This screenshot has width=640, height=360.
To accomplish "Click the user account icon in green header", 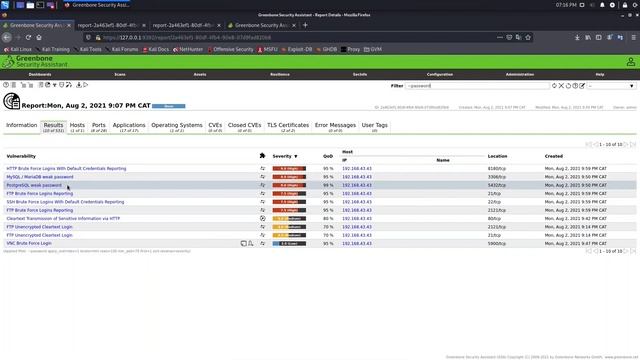I will point(631,62).
